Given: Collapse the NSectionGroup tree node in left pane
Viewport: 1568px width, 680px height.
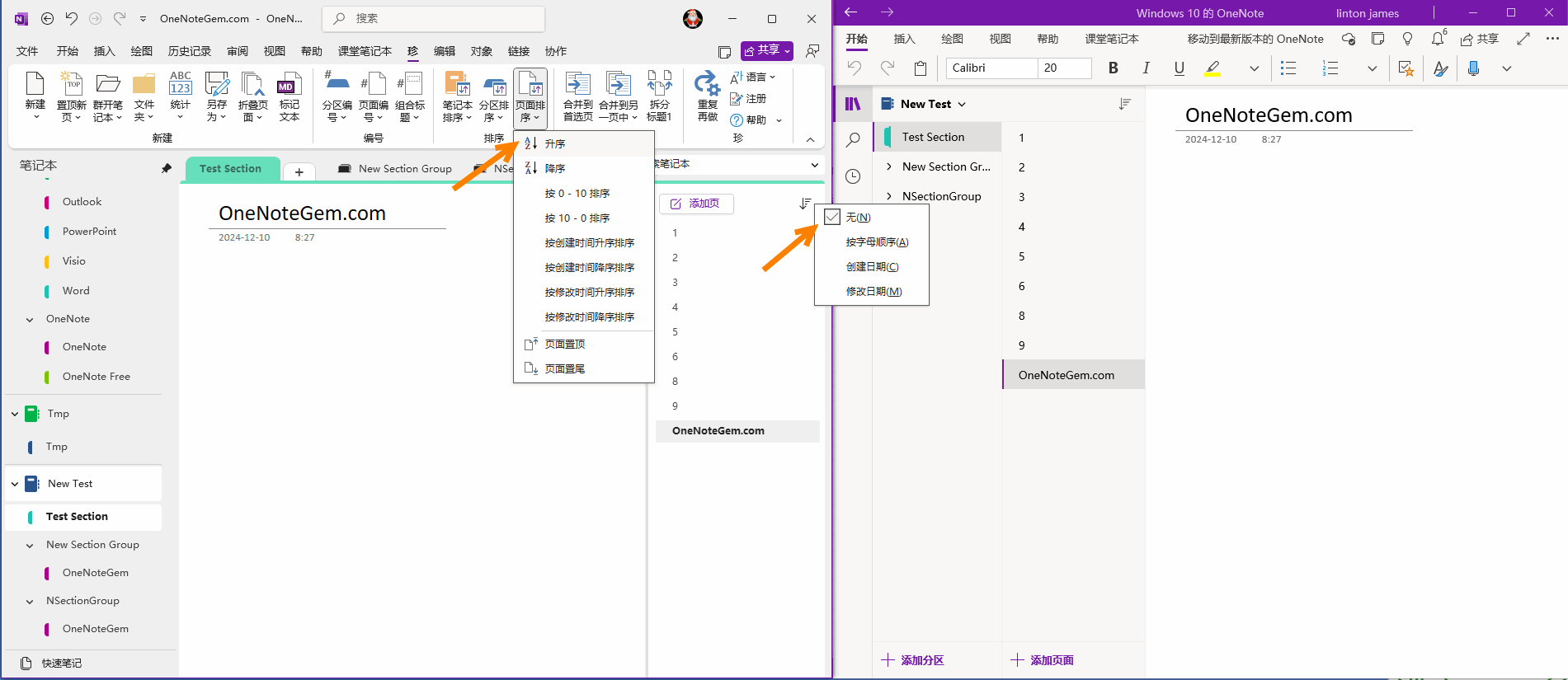Looking at the screenshot, I should [x=30, y=601].
